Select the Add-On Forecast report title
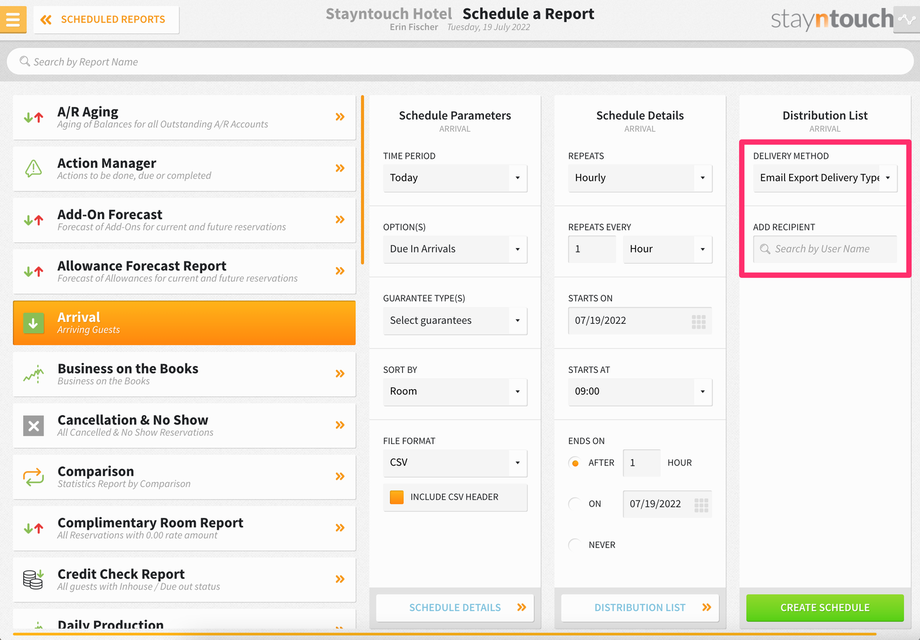 pos(110,214)
